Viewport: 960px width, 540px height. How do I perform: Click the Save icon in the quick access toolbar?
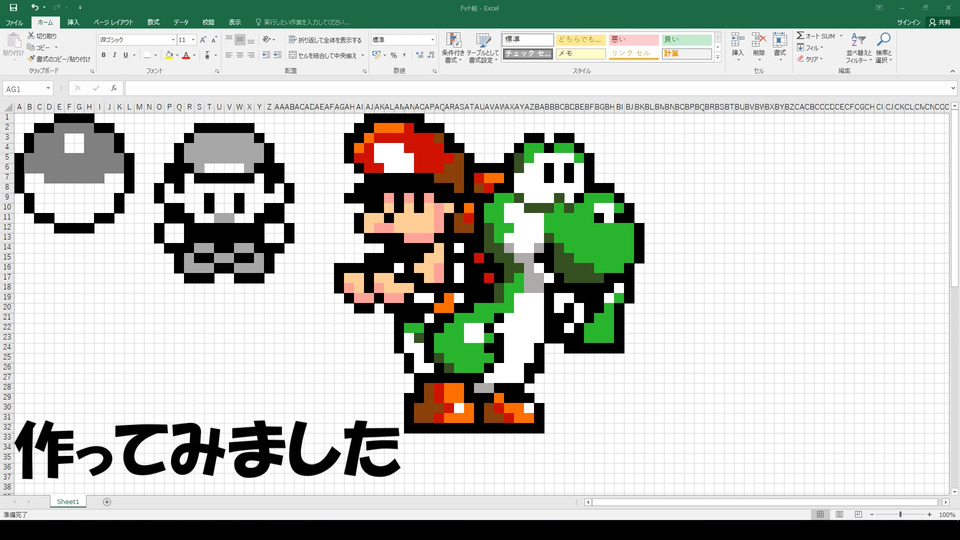point(13,7)
